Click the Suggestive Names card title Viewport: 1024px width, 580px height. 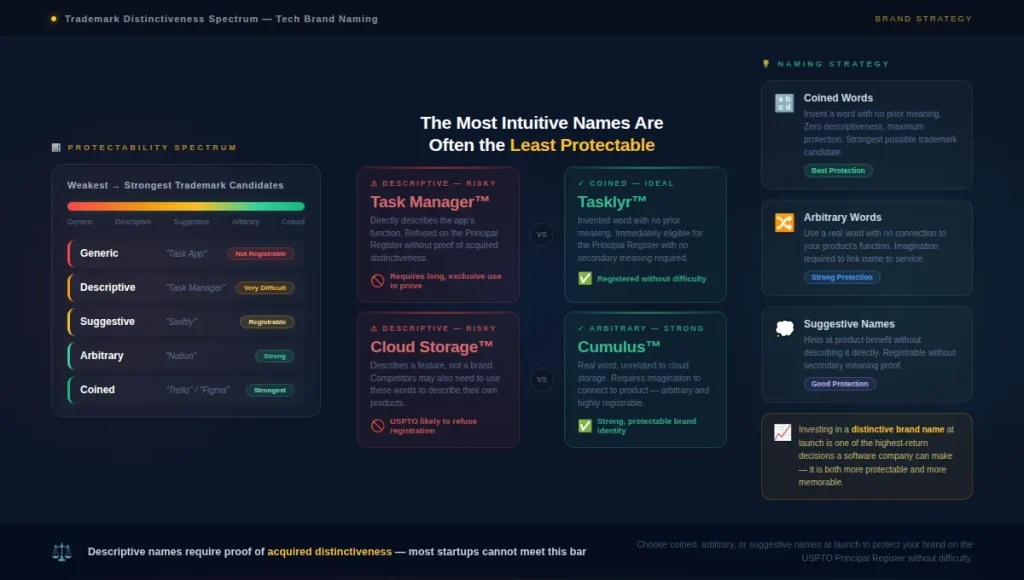click(x=849, y=324)
